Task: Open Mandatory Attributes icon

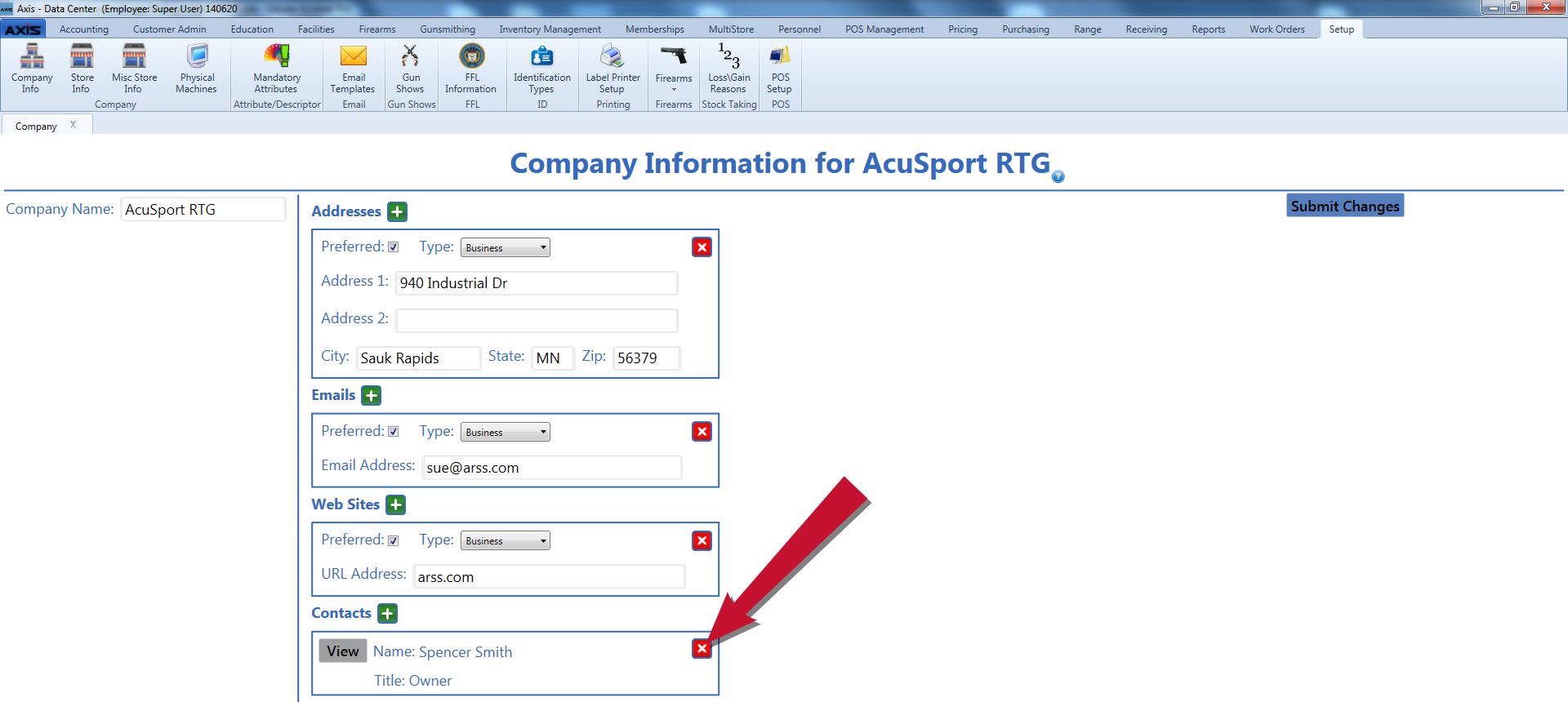Action: (277, 69)
